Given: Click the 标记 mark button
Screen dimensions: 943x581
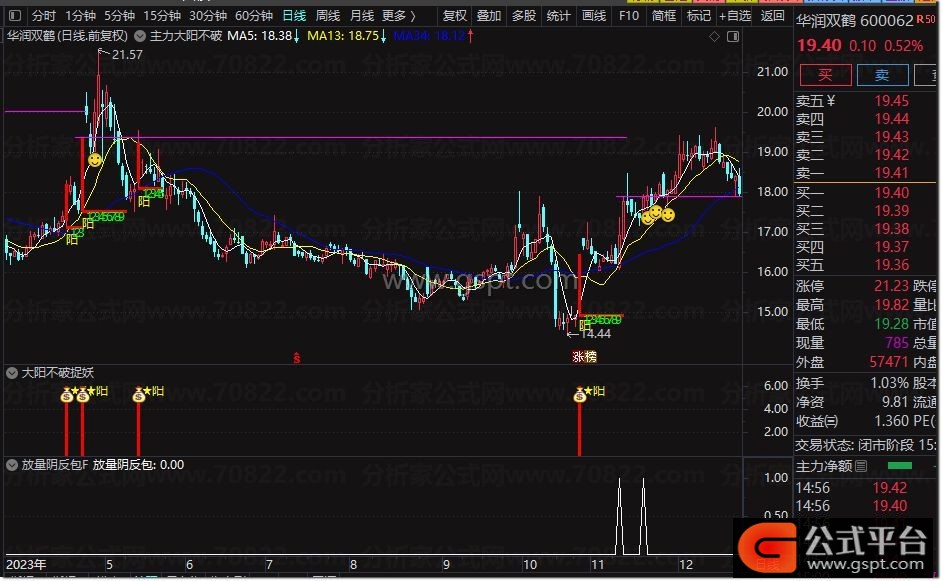Looking at the screenshot, I should tap(699, 16).
